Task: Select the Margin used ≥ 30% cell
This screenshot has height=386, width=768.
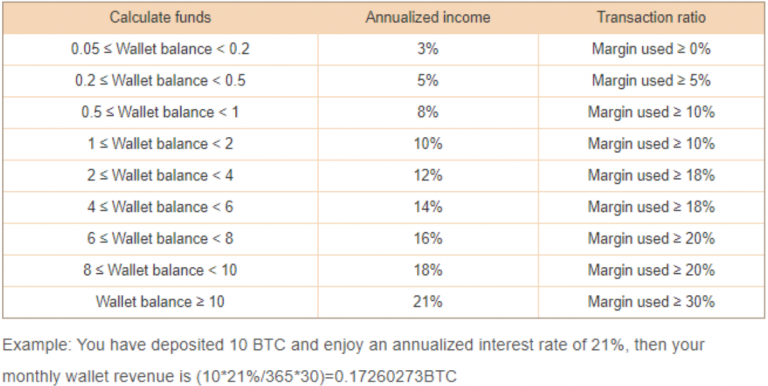Action: pos(651,302)
